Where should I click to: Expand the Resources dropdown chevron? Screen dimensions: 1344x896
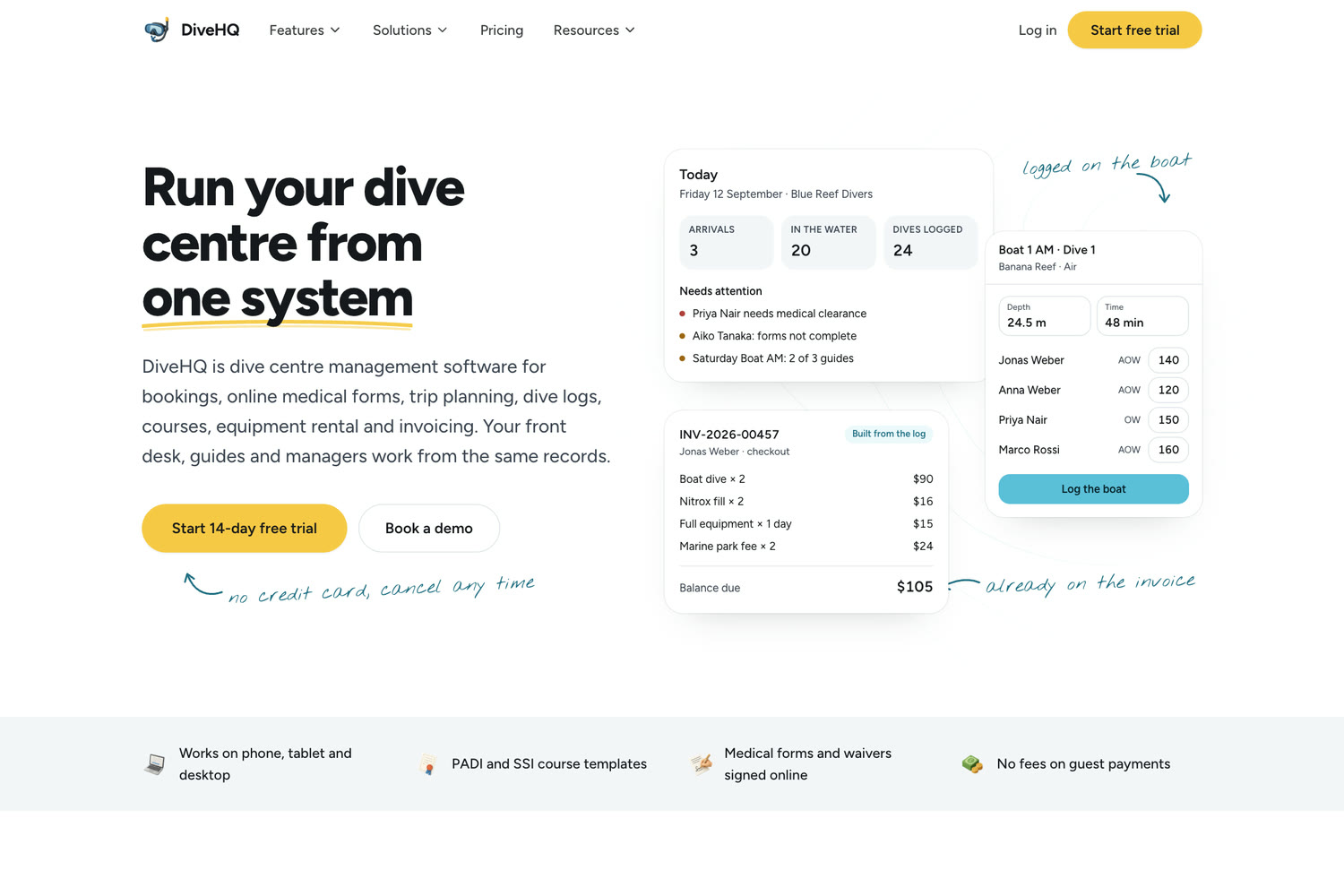click(x=630, y=30)
